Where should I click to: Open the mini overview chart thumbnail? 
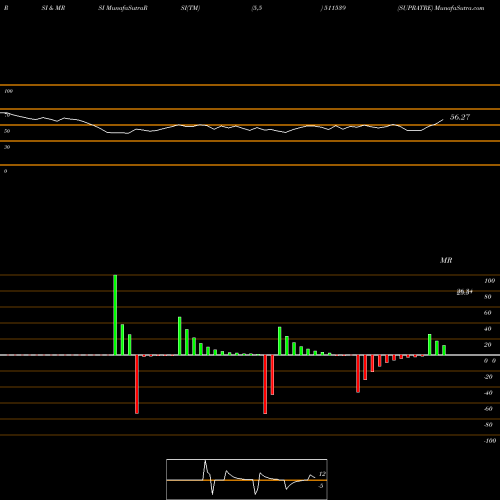pyautogui.click(x=247, y=479)
